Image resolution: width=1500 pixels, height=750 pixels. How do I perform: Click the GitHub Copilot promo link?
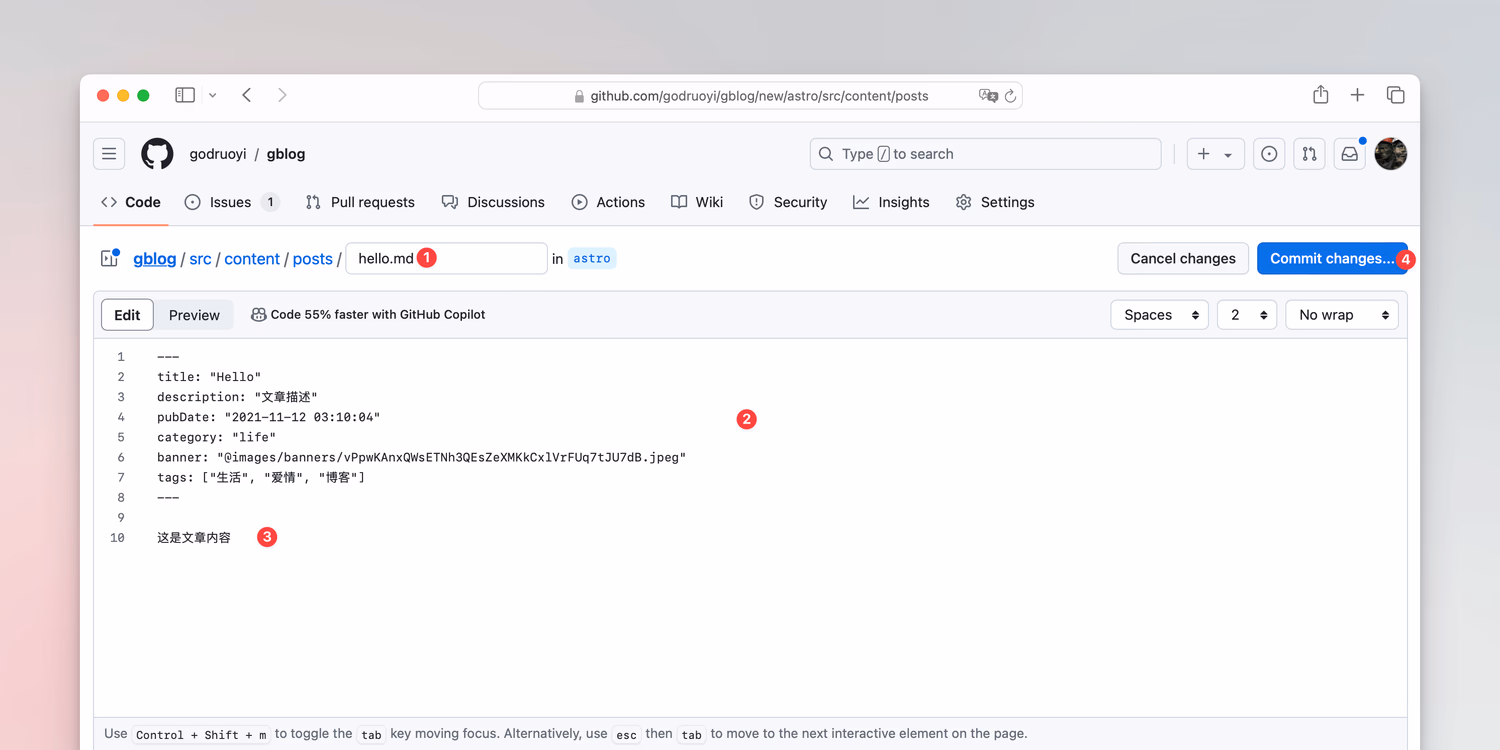[x=368, y=314]
